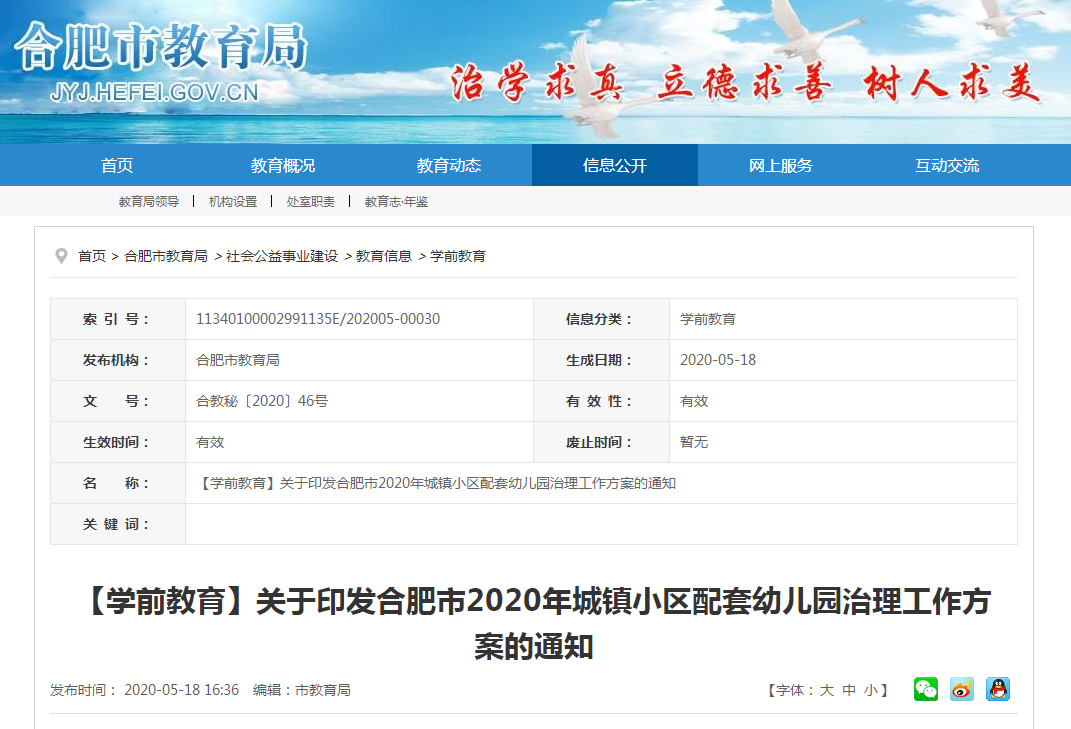Image resolution: width=1071 pixels, height=729 pixels.
Task: Open the 教育概况 menu
Action: pos(280,165)
